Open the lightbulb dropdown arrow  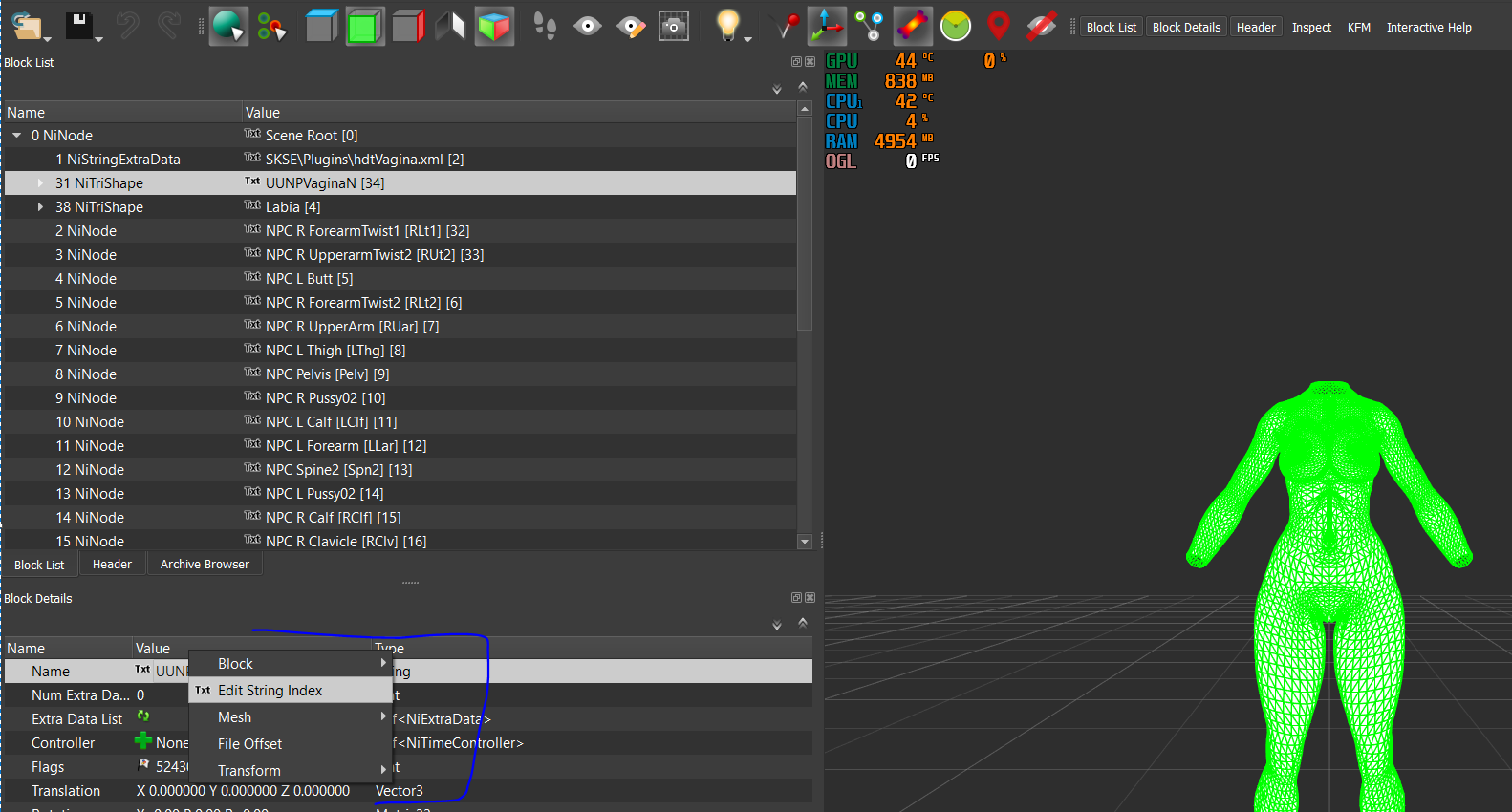click(747, 39)
